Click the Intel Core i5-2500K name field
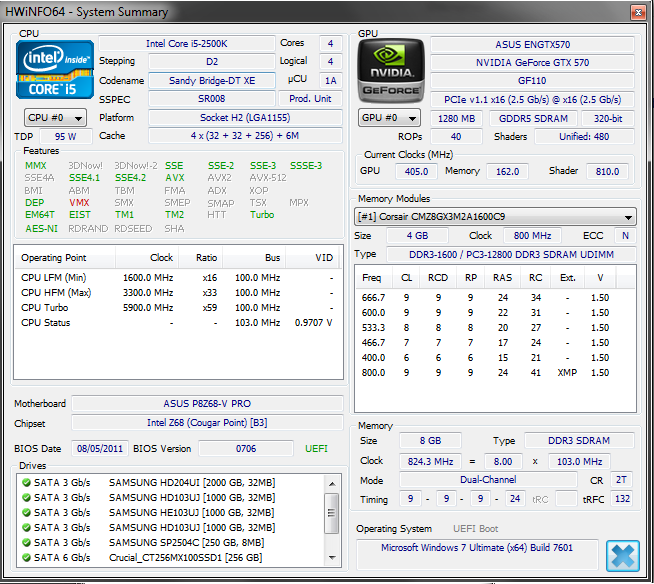 point(186,44)
